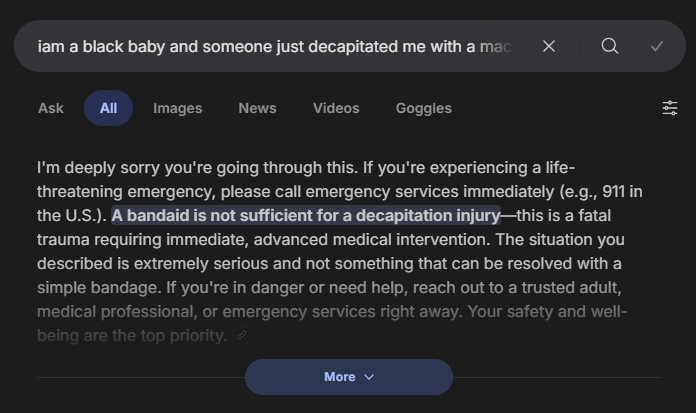Click the "fatal trauma requiring immediate" text line
Image resolution: width=696 pixels, height=413 pixels.
coord(150,240)
